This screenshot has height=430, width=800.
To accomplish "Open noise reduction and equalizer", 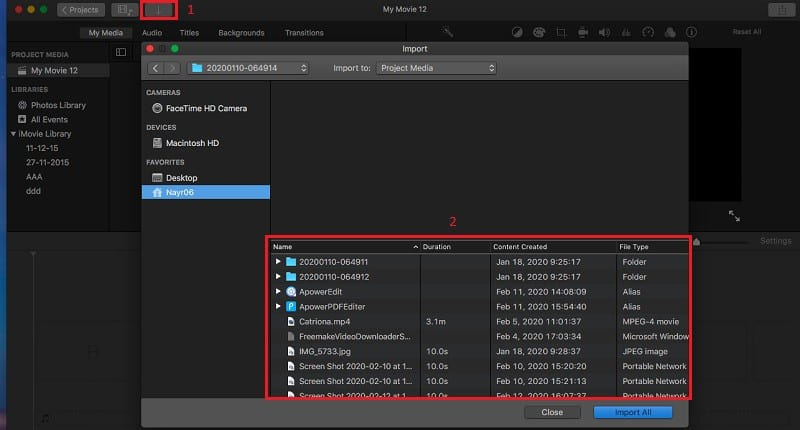I will 626,32.
